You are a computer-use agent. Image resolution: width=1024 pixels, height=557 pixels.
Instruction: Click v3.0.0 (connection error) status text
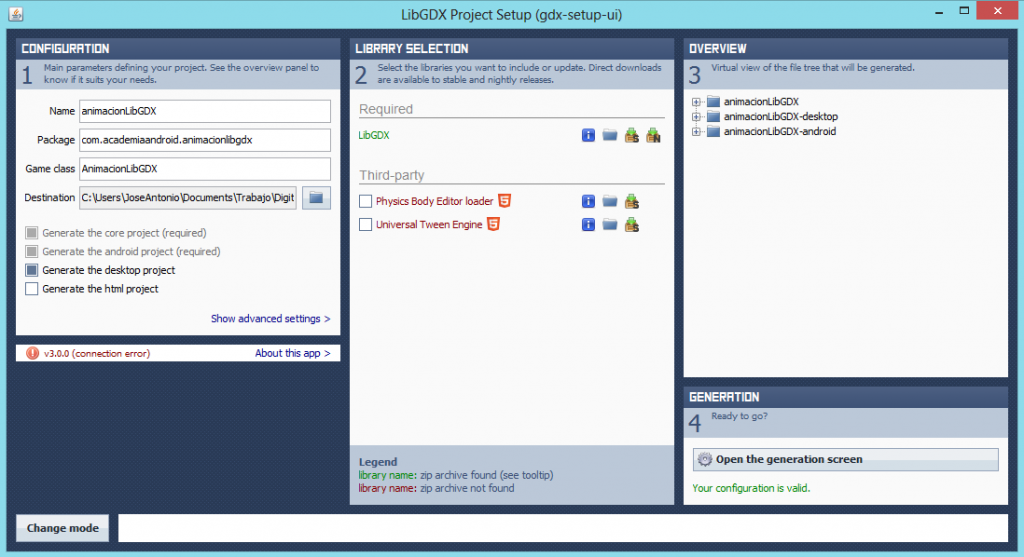(97, 353)
